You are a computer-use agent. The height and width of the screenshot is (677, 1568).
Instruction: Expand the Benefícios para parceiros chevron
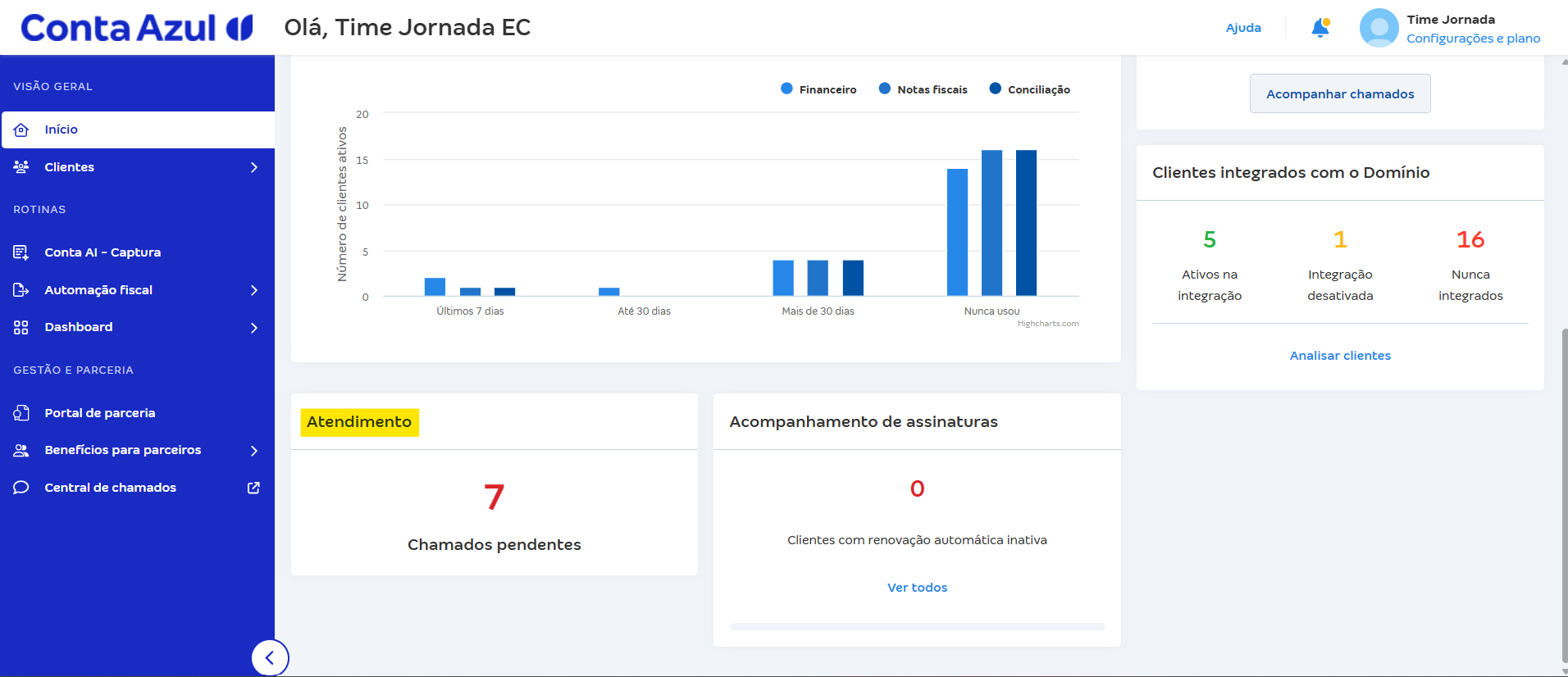click(x=254, y=451)
